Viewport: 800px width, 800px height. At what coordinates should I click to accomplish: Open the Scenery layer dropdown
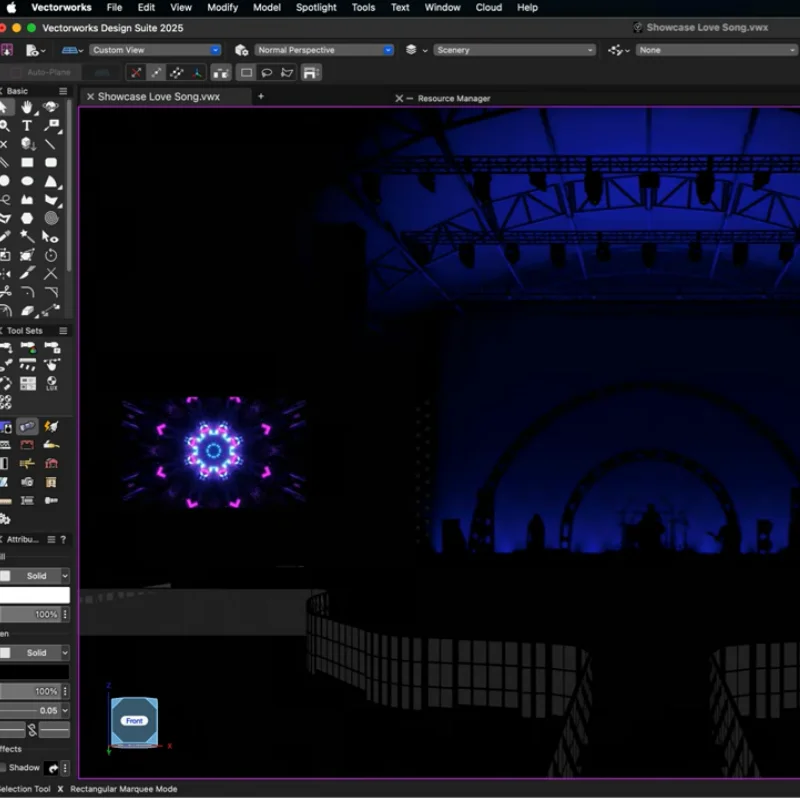click(x=510, y=49)
